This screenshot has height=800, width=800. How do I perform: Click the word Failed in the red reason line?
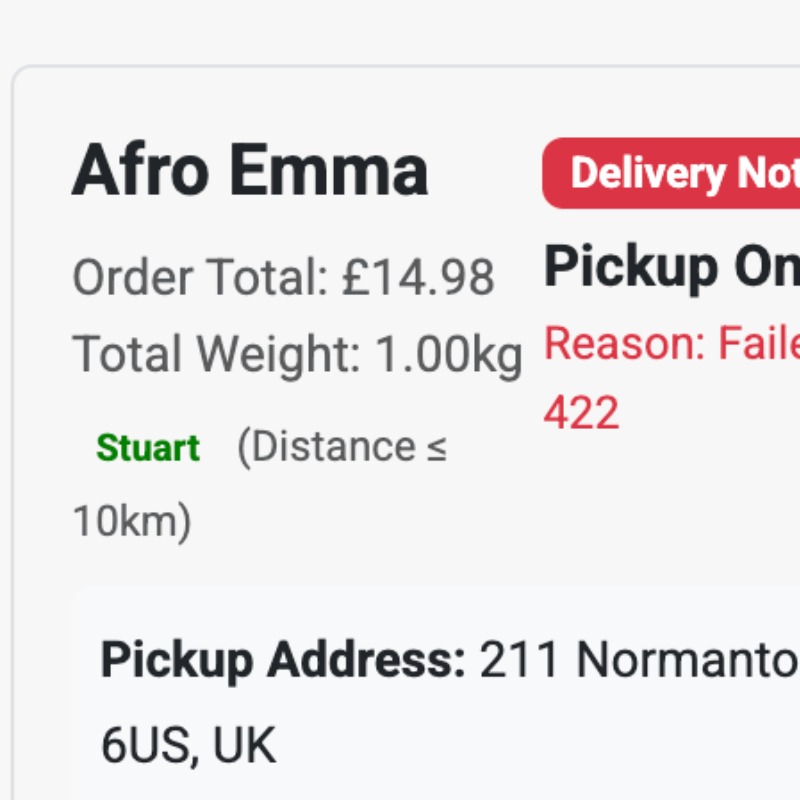coord(760,344)
